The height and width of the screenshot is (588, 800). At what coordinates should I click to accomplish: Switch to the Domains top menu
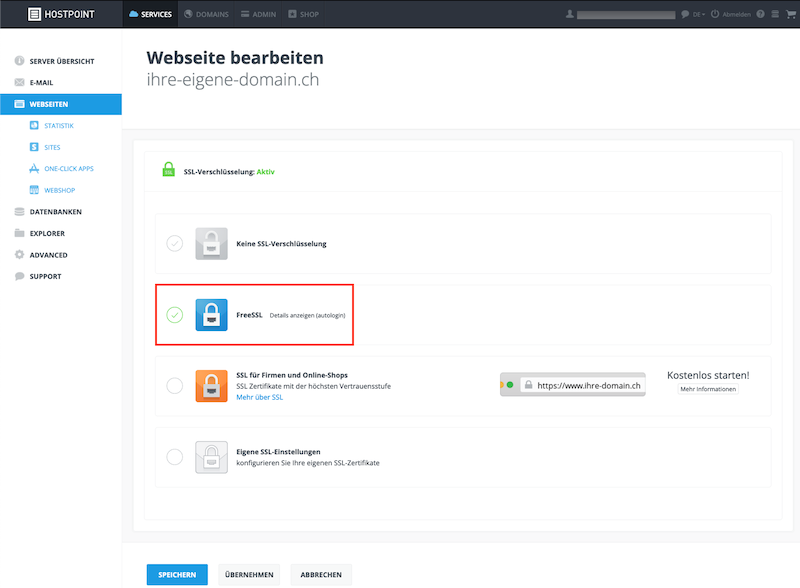tap(206, 14)
